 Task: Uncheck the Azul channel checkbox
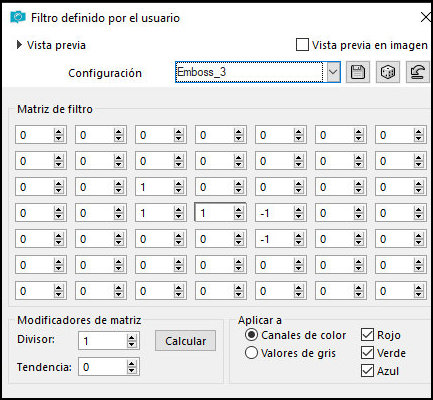point(367,371)
